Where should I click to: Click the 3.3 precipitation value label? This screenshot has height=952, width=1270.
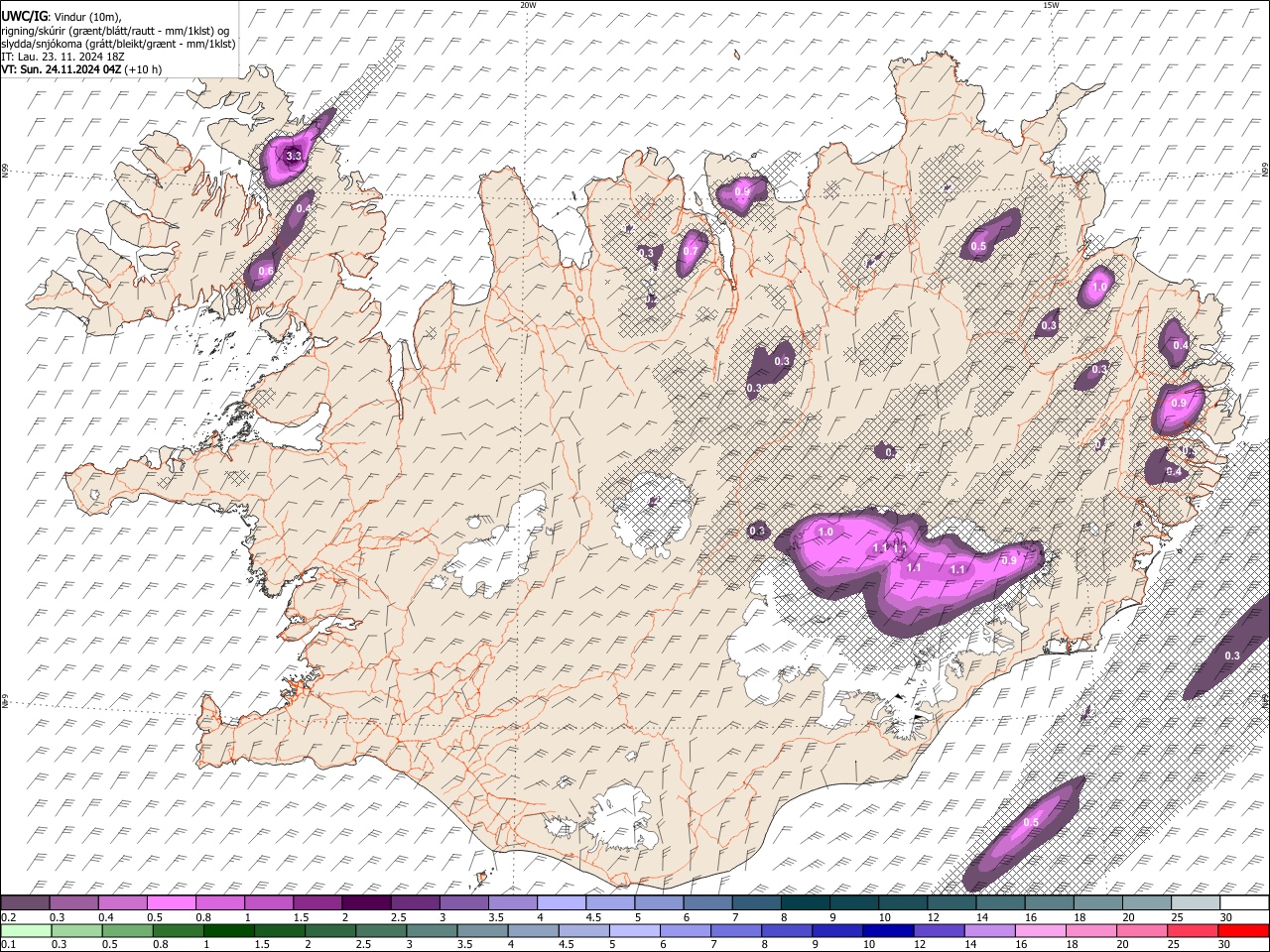(294, 156)
